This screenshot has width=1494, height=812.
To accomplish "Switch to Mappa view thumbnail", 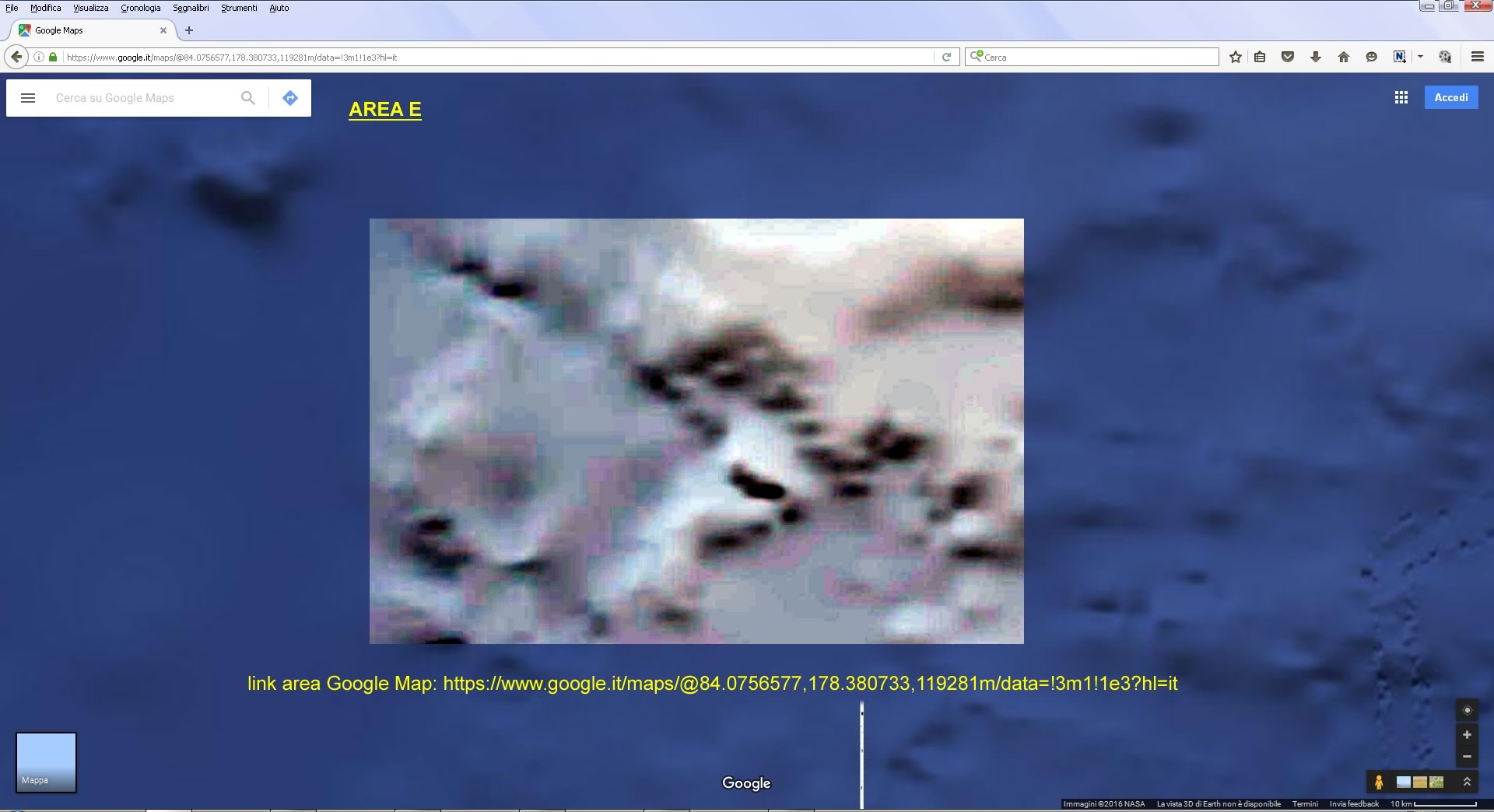I will (46, 762).
